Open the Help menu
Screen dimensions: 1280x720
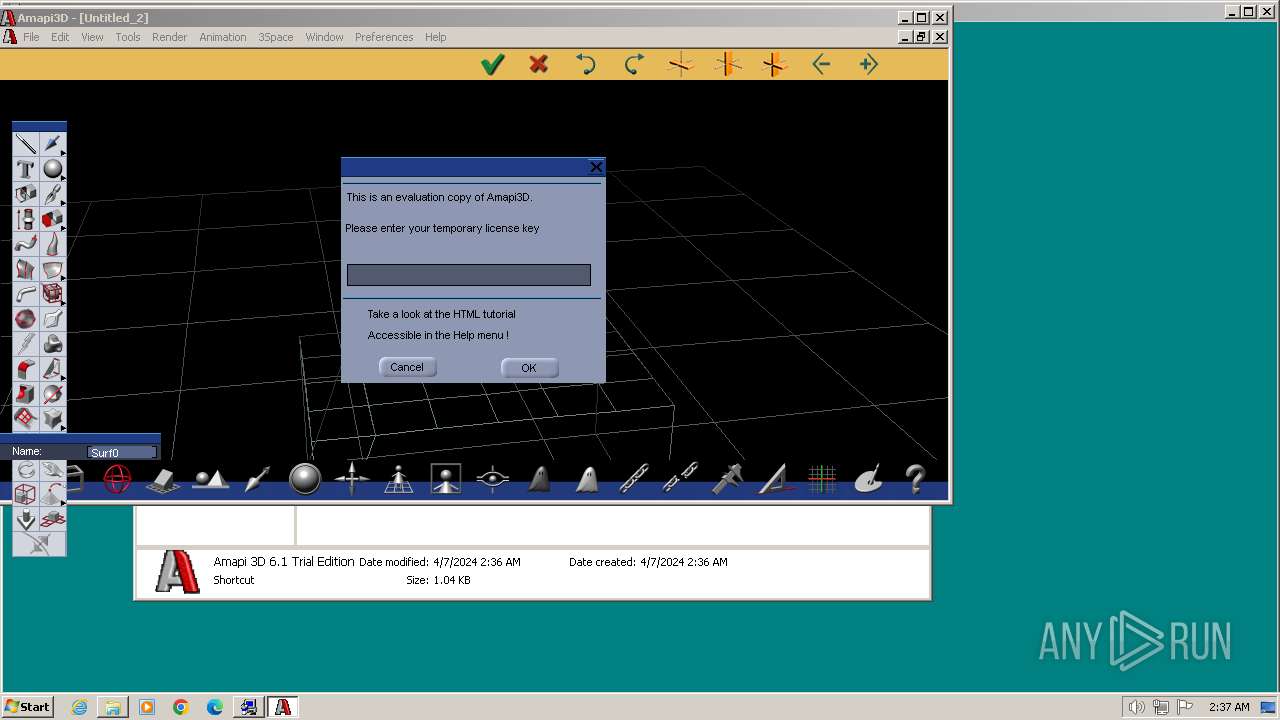click(x=435, y=37)
